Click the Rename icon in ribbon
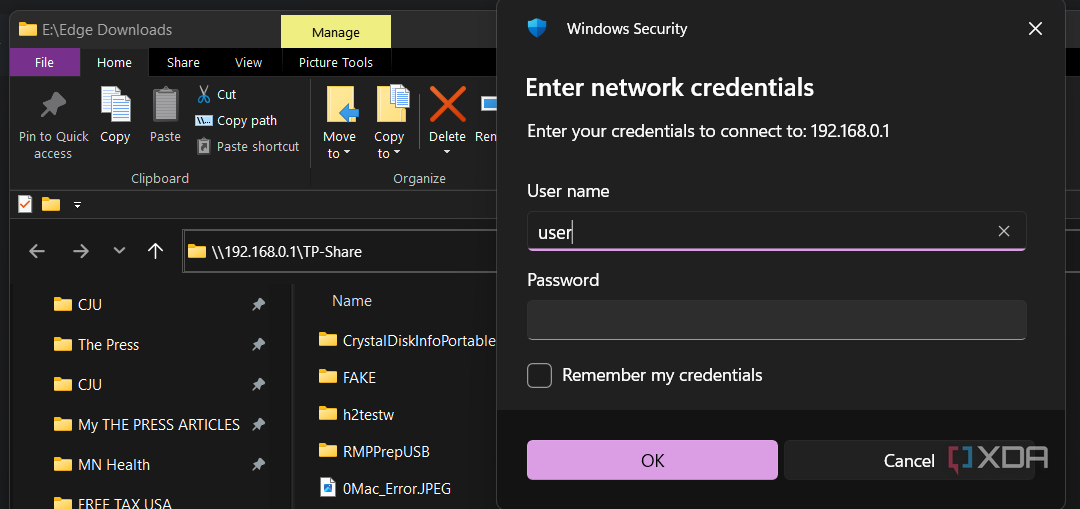 point(488,104)
